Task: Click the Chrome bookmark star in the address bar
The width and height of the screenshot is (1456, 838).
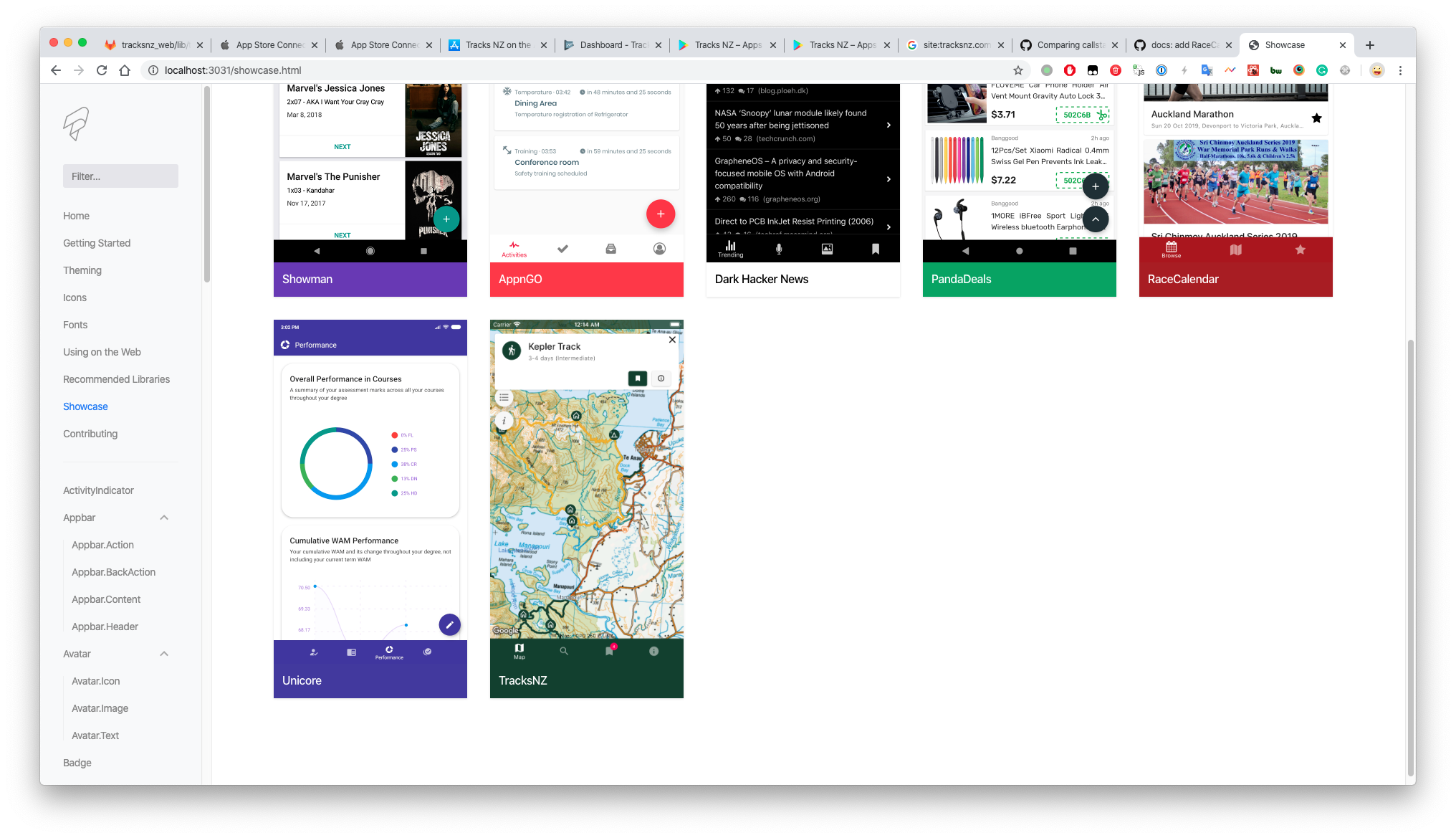Action: click(x=1017, y=70)
